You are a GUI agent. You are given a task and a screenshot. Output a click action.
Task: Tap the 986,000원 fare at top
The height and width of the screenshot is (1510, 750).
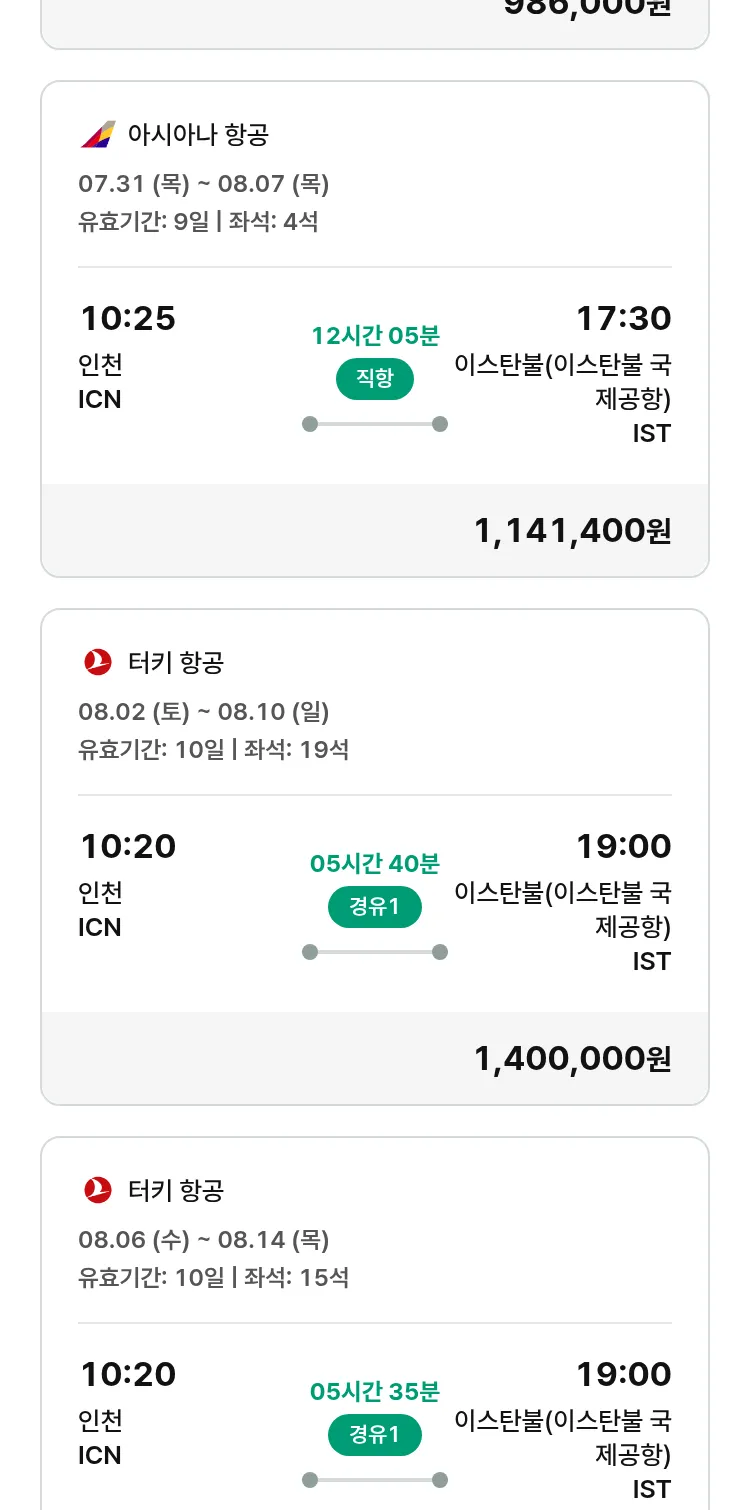[586, 8]
